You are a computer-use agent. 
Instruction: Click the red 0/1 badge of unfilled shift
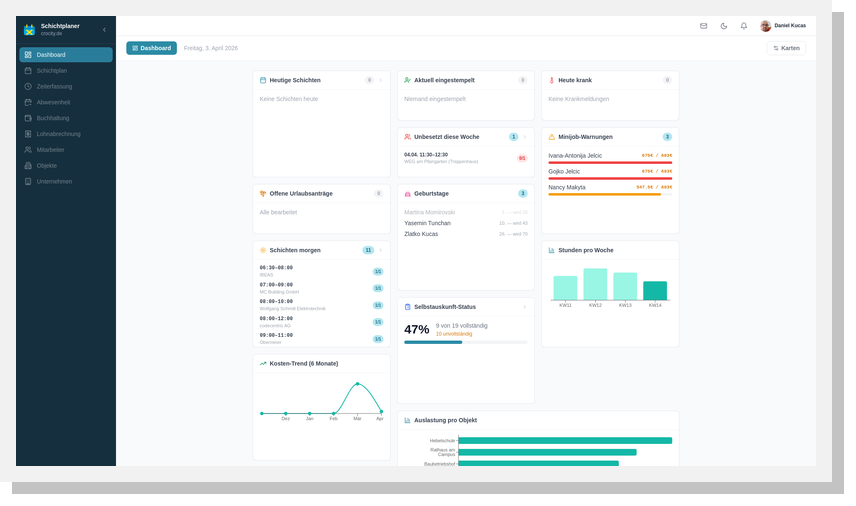[x=522, y=158]
